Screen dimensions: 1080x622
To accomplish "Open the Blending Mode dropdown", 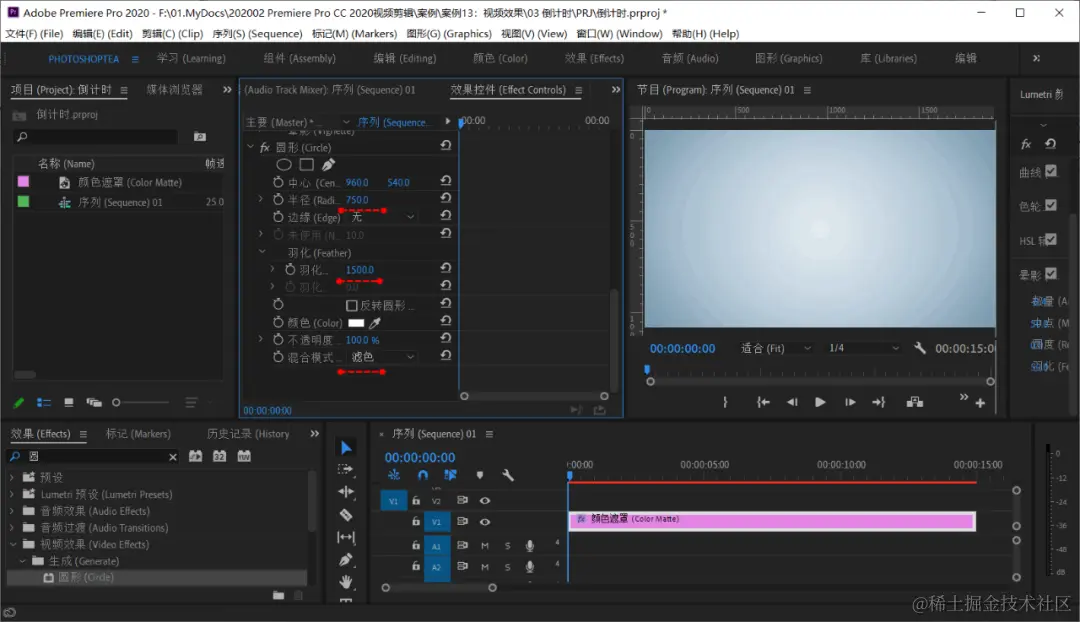I will (383, 357).
